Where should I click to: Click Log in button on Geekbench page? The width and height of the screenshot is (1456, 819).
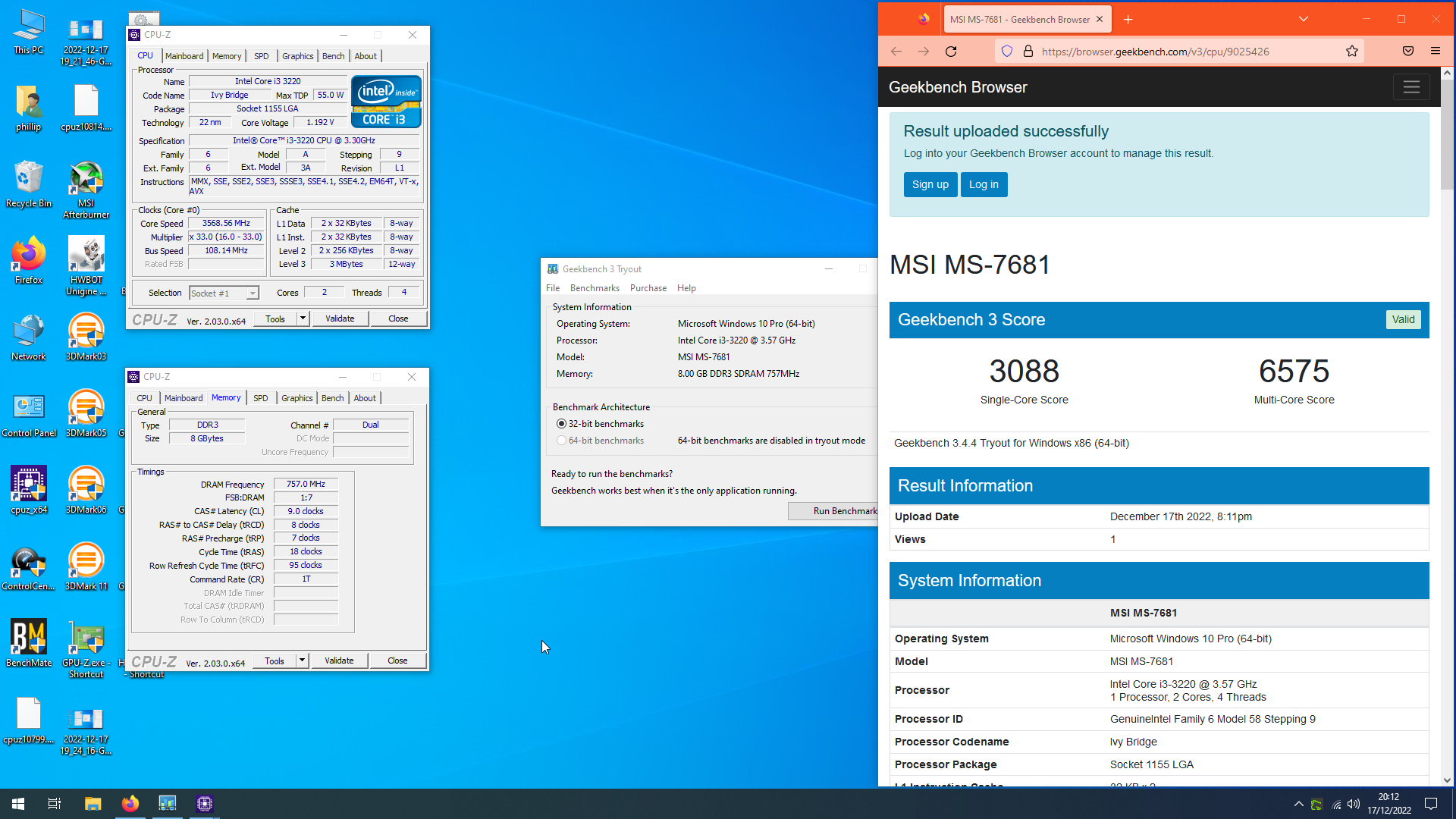click(984, 184)
